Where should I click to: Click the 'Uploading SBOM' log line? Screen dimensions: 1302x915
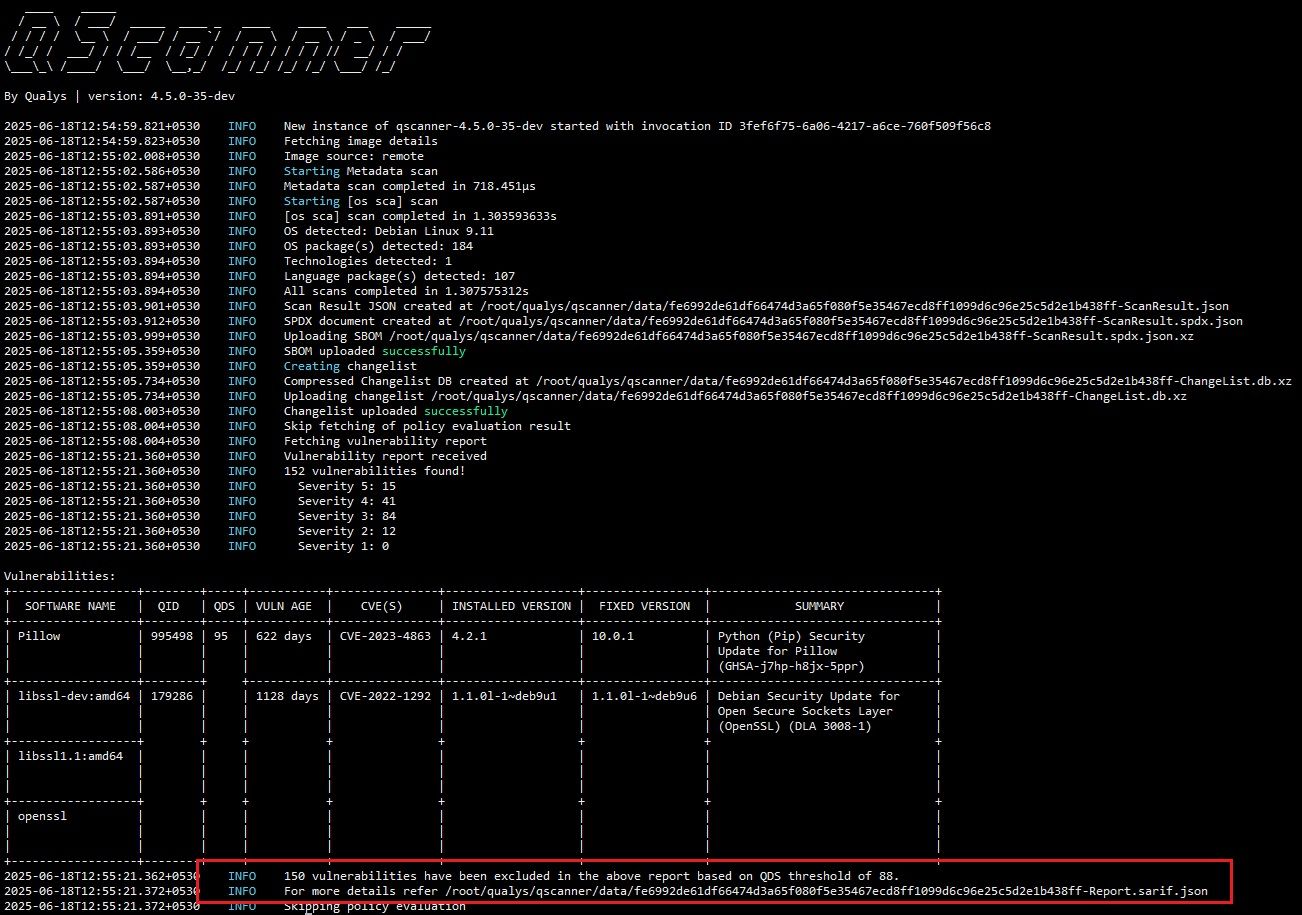pos(738,336)
